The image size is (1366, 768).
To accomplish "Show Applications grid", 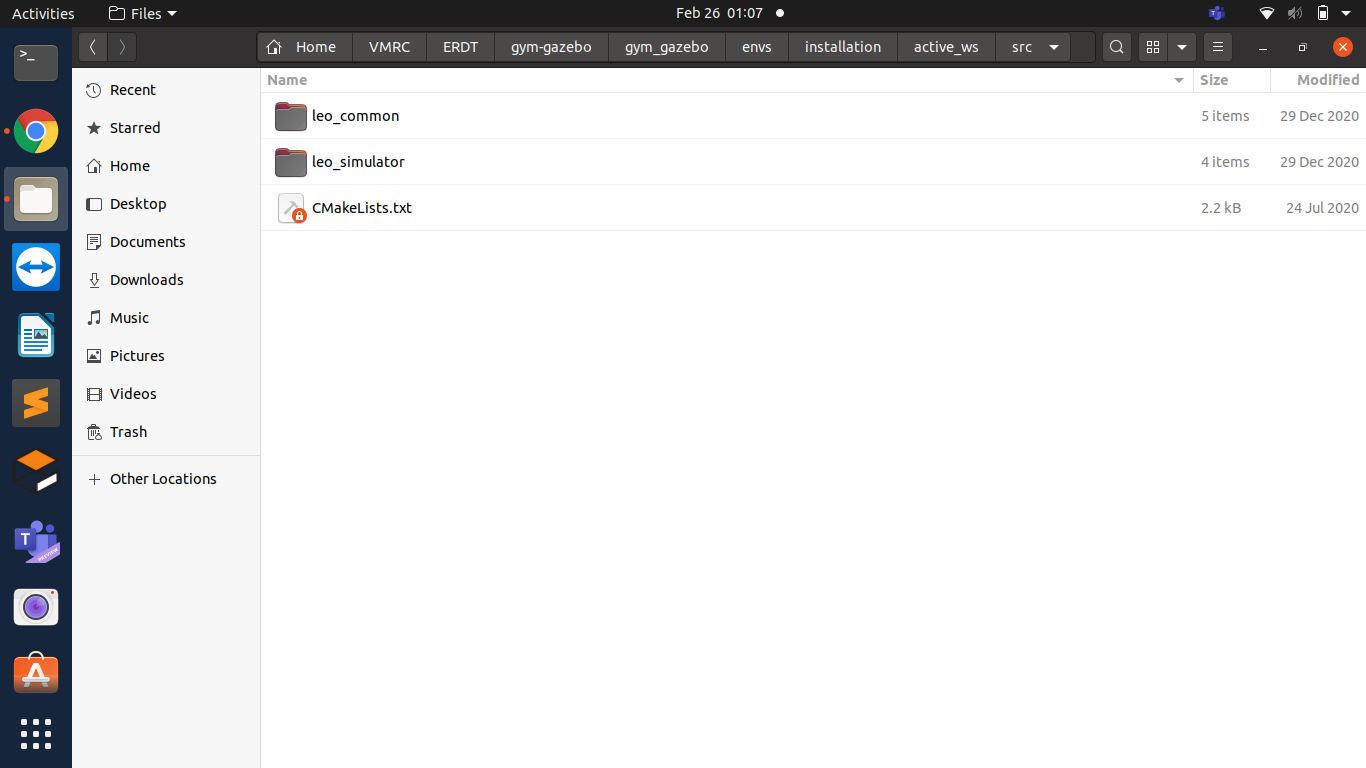I will click(x=36, y=733).
